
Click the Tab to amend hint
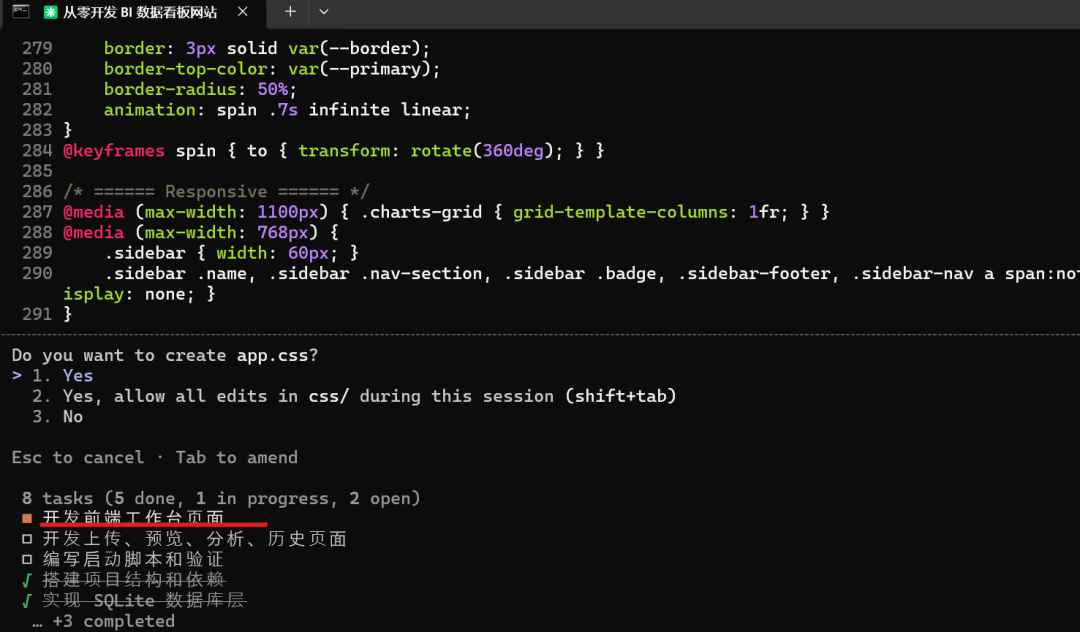(x=236, y=458)
